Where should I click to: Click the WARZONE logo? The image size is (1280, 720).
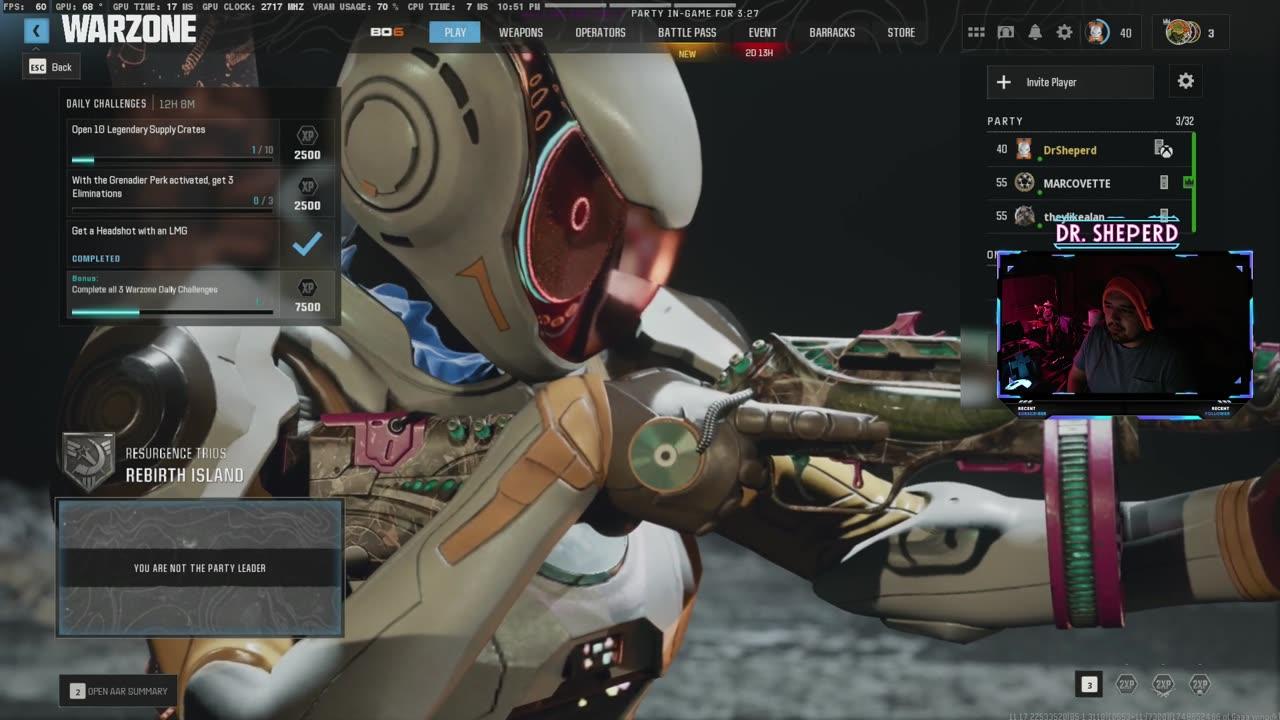coord(129,30)
